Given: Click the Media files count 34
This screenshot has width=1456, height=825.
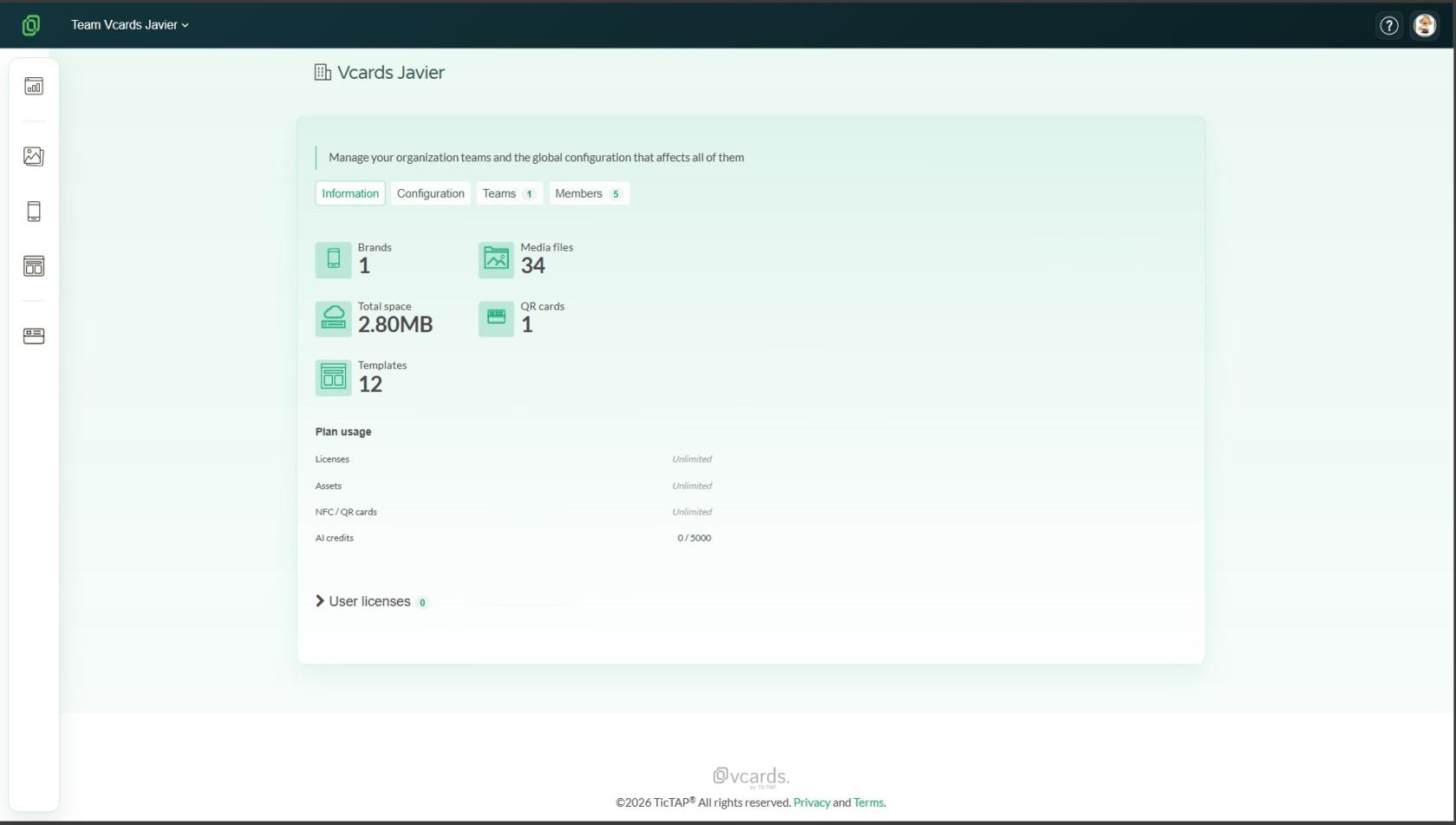Looking at the screenshot, I should pyautogui.click(x=533, y=266).
